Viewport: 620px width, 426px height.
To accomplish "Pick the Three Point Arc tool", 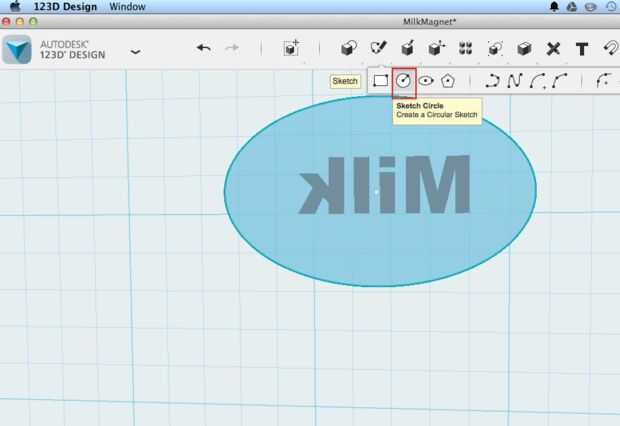I will [x=560, y=81].
